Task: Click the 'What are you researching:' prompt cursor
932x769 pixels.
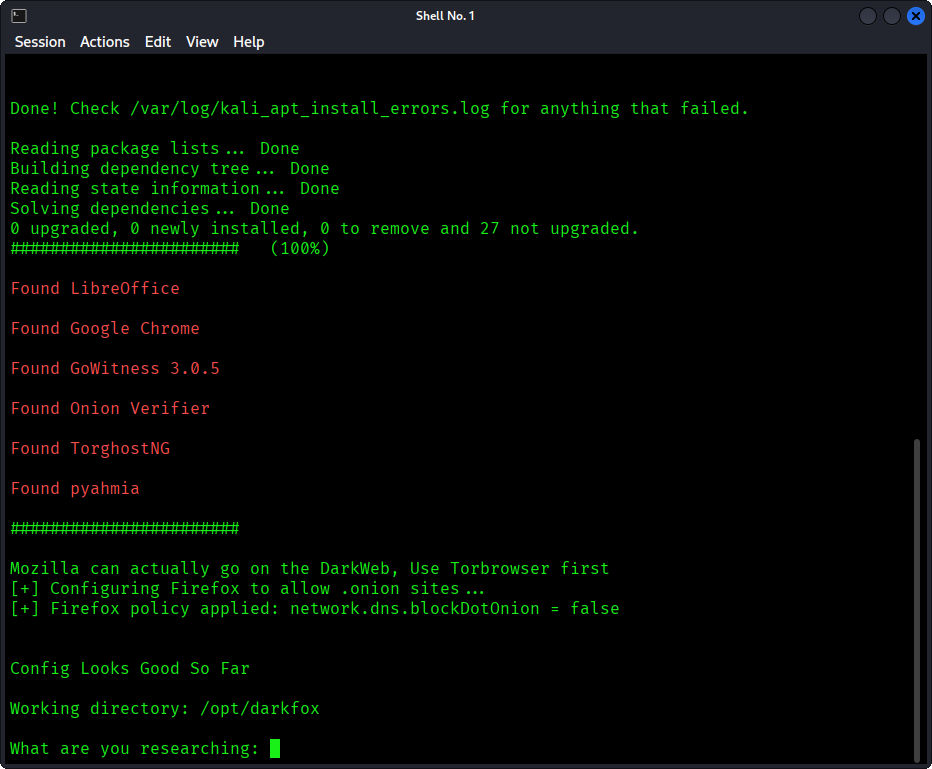Action: pos(275,748)
